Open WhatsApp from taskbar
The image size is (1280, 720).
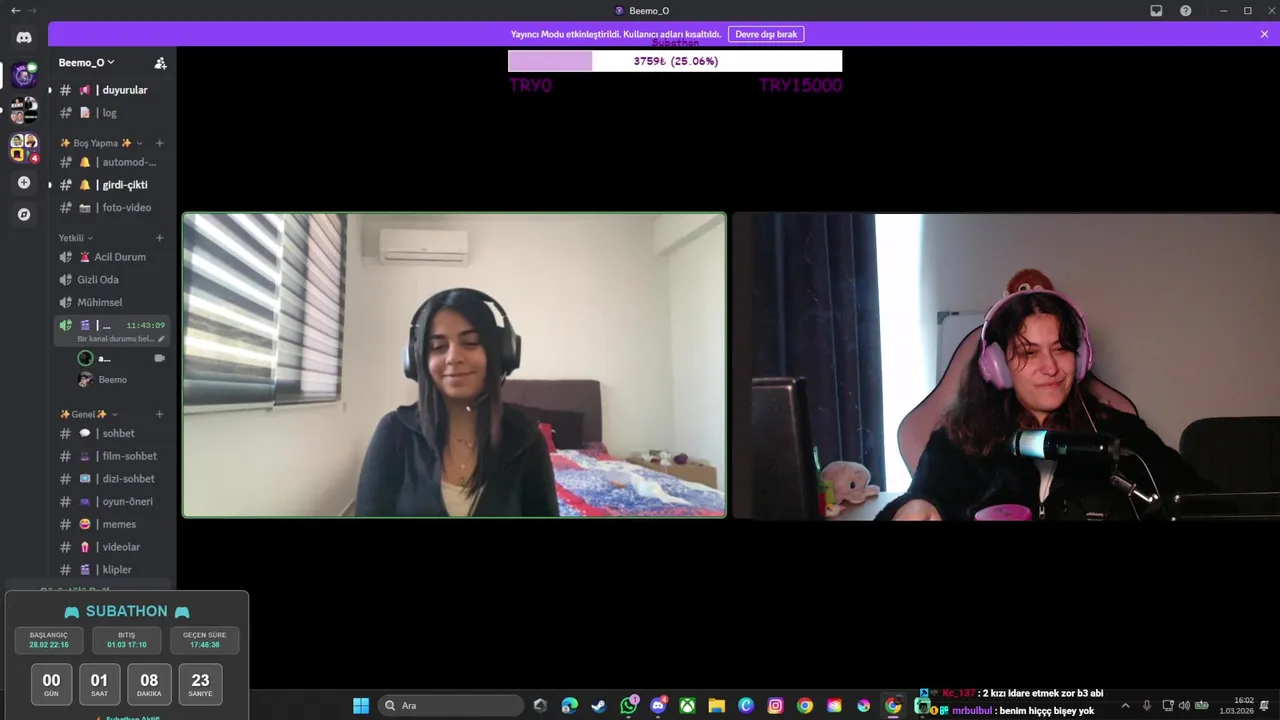click(x=628, y=706)
